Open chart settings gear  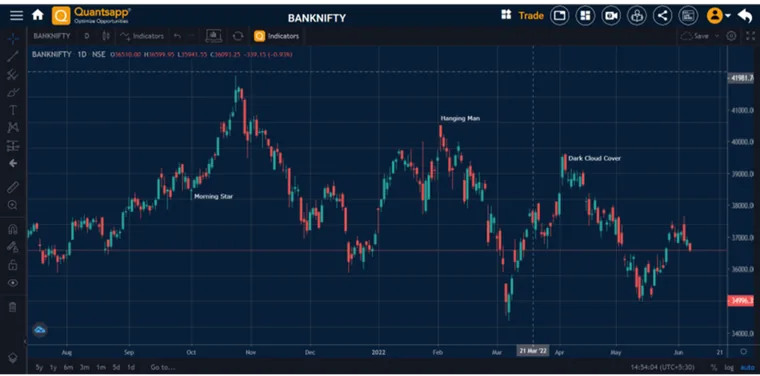pyautogui.click(x=731, y=36)
